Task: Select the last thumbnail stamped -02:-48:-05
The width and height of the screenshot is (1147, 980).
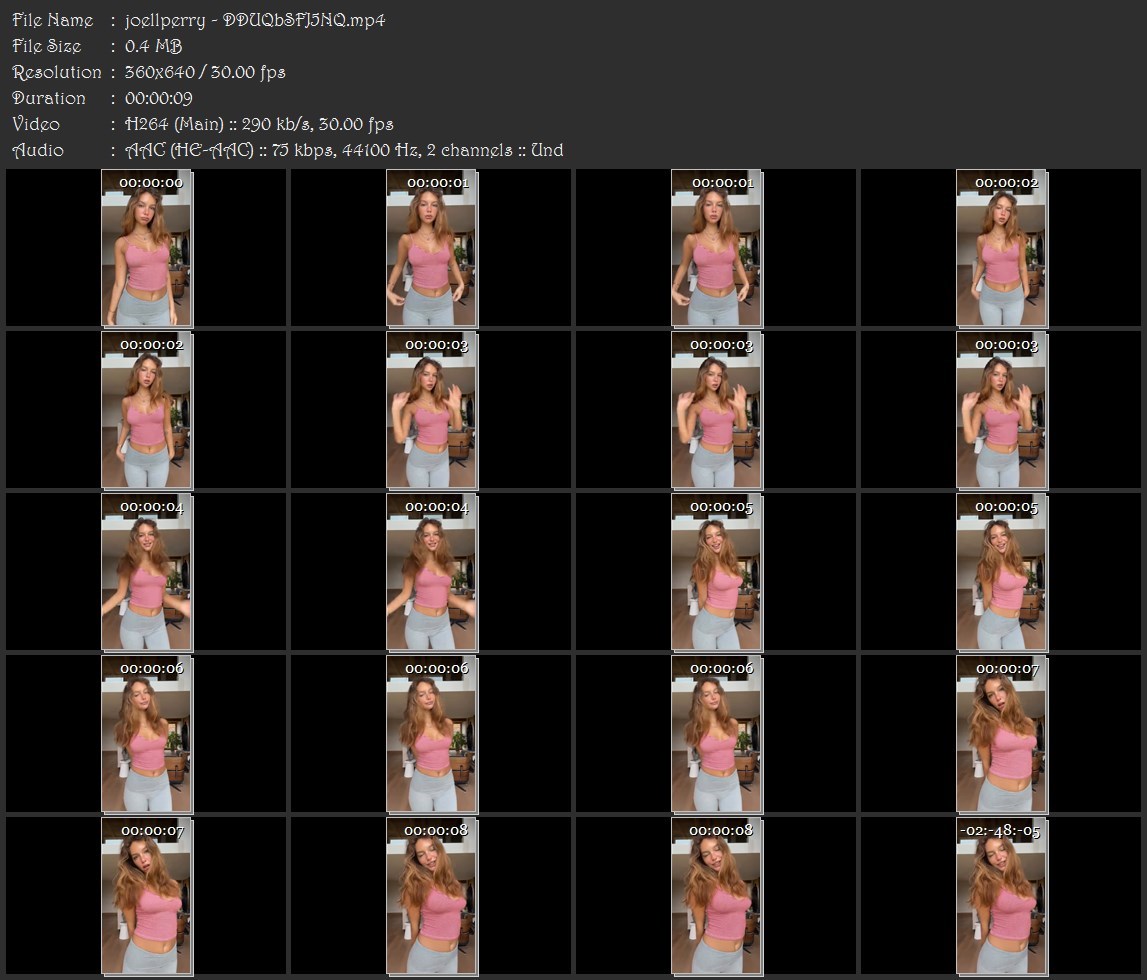Action: (x=1001, y=896)
